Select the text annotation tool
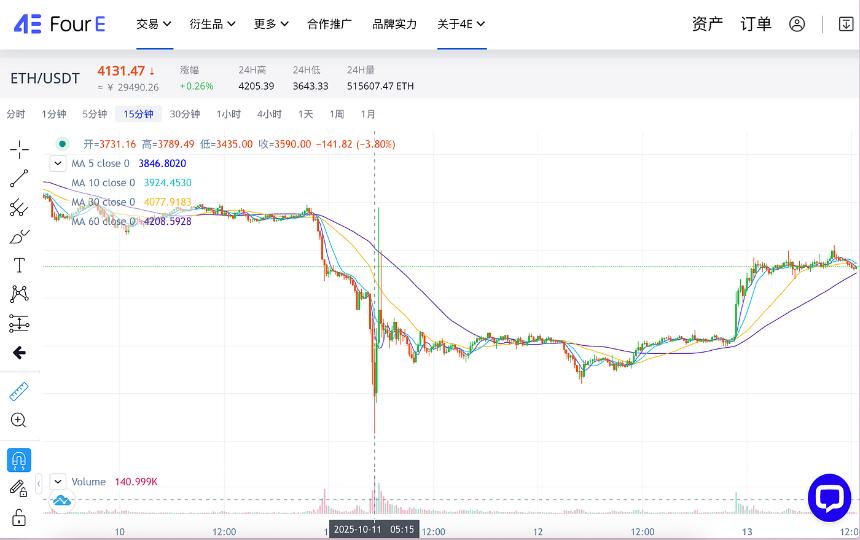860x540 pixels. pos(19,265)
